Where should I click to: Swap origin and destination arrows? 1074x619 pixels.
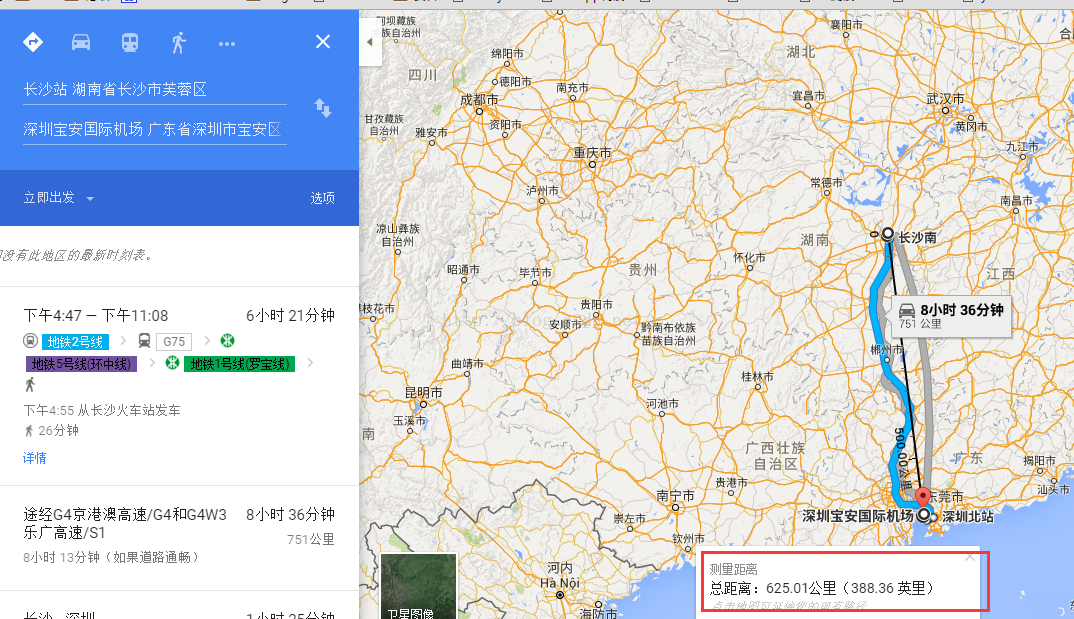[x=323, y=108]
